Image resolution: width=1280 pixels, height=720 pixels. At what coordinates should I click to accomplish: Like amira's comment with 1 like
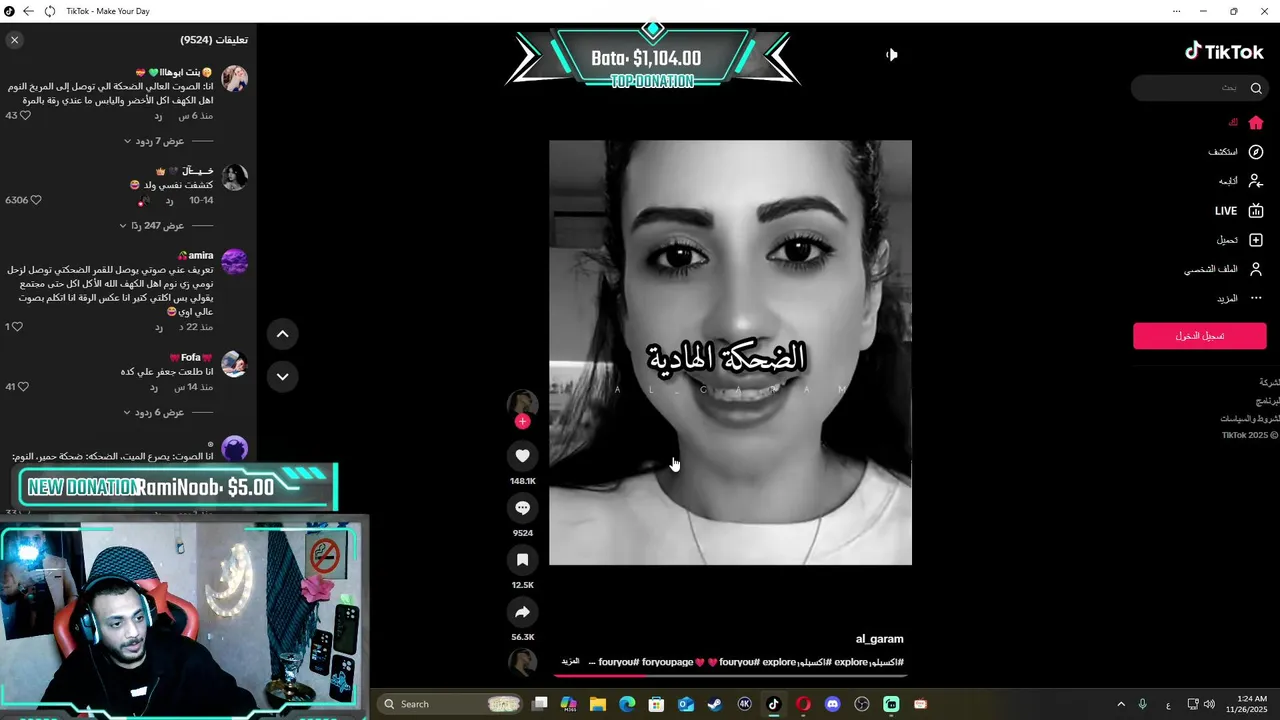pyautogui.click(x=17, y=327)
